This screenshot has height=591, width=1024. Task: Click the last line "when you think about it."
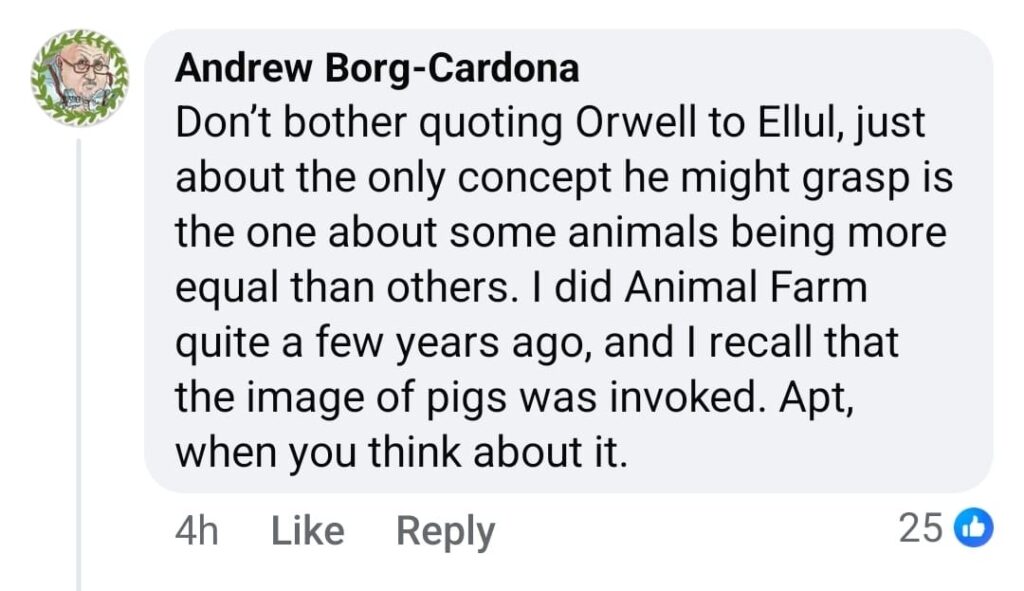[x=402, y=453]
